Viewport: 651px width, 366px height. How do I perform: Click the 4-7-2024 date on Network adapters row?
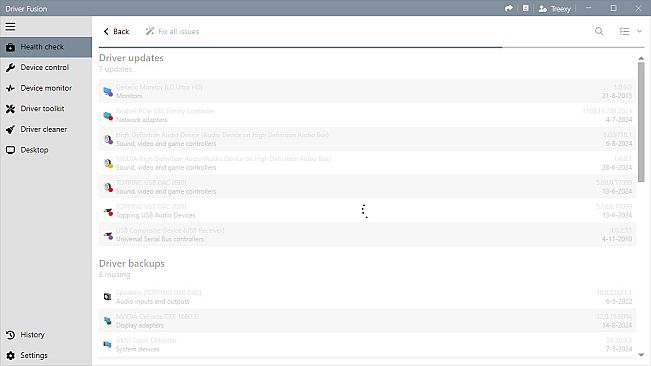click(619, 120)
